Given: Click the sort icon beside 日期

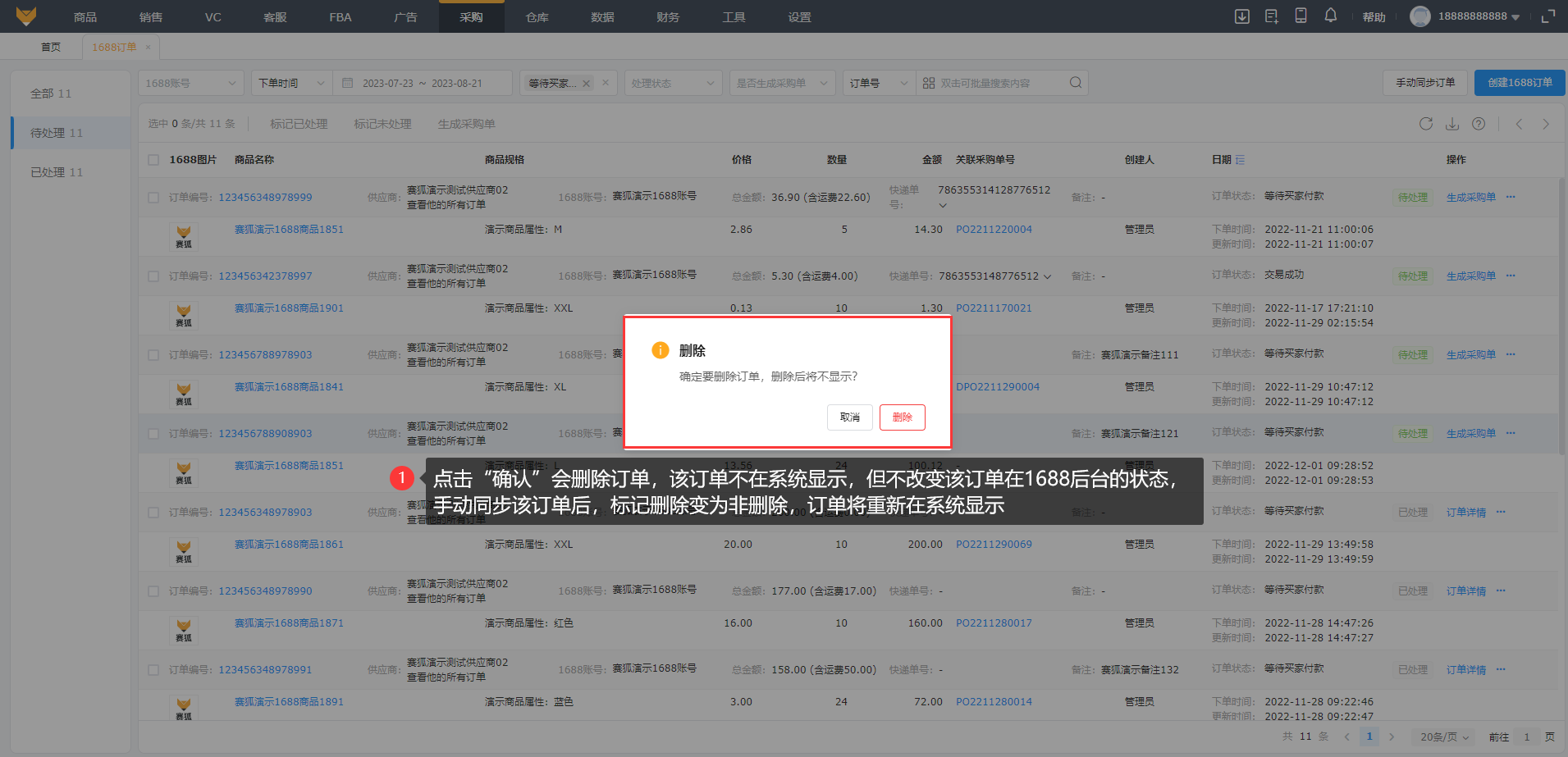Looking at the screenshot, I should tap(1241, 160).
